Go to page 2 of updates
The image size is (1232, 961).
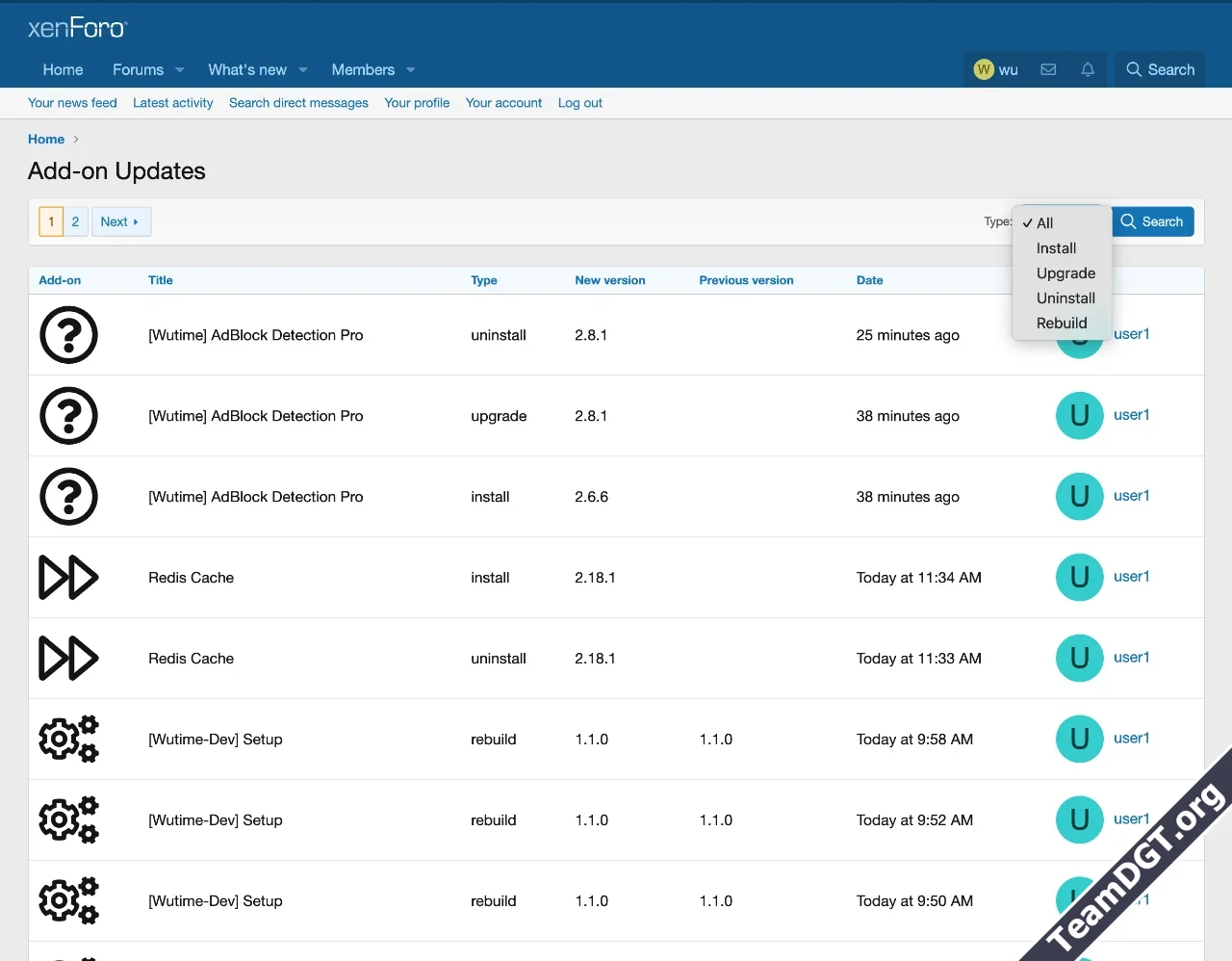coord(75,221)
